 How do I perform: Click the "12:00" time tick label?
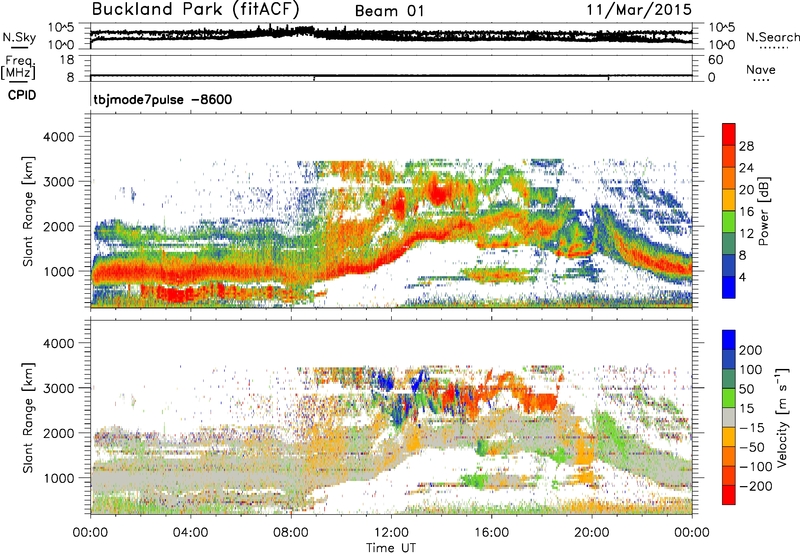(391, 533)
